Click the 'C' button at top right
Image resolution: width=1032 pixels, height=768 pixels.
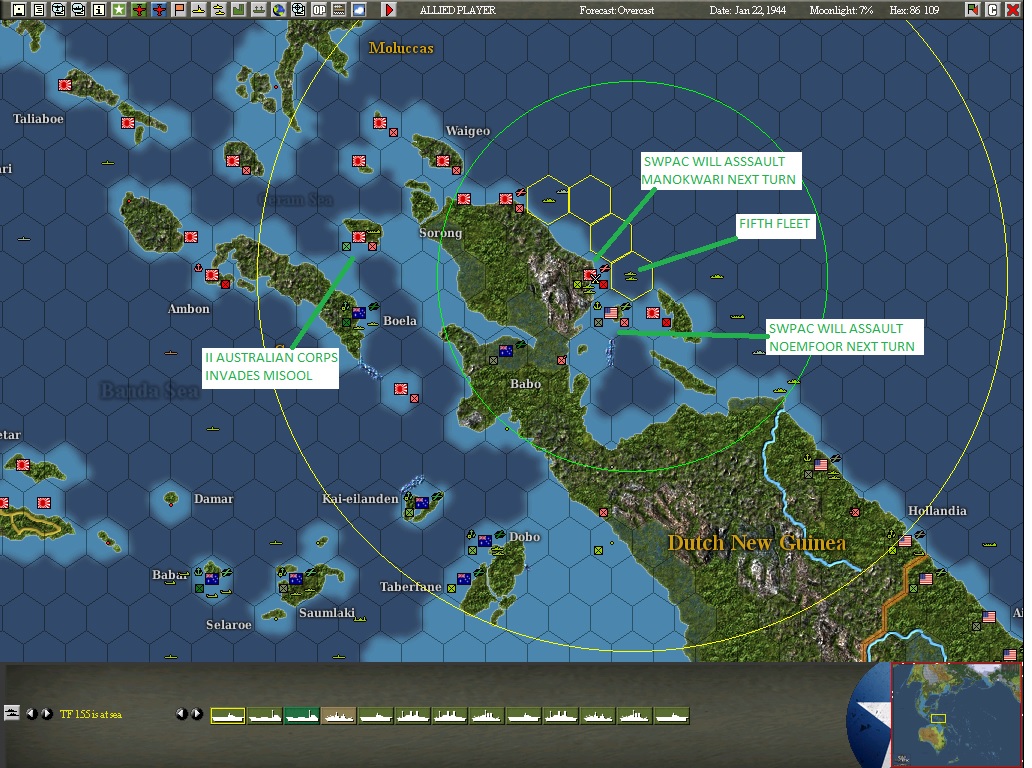click(993, 10)
